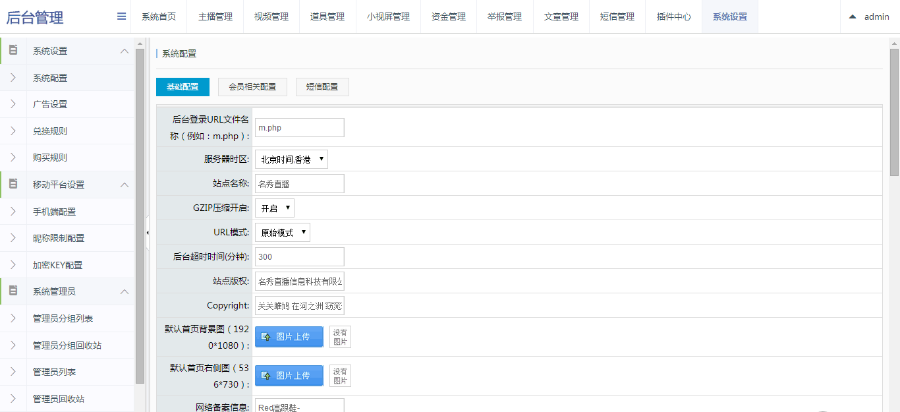
Task: Click the 没有图片 placeholder for 默认首页背景图
Action: tap(340, 337)
